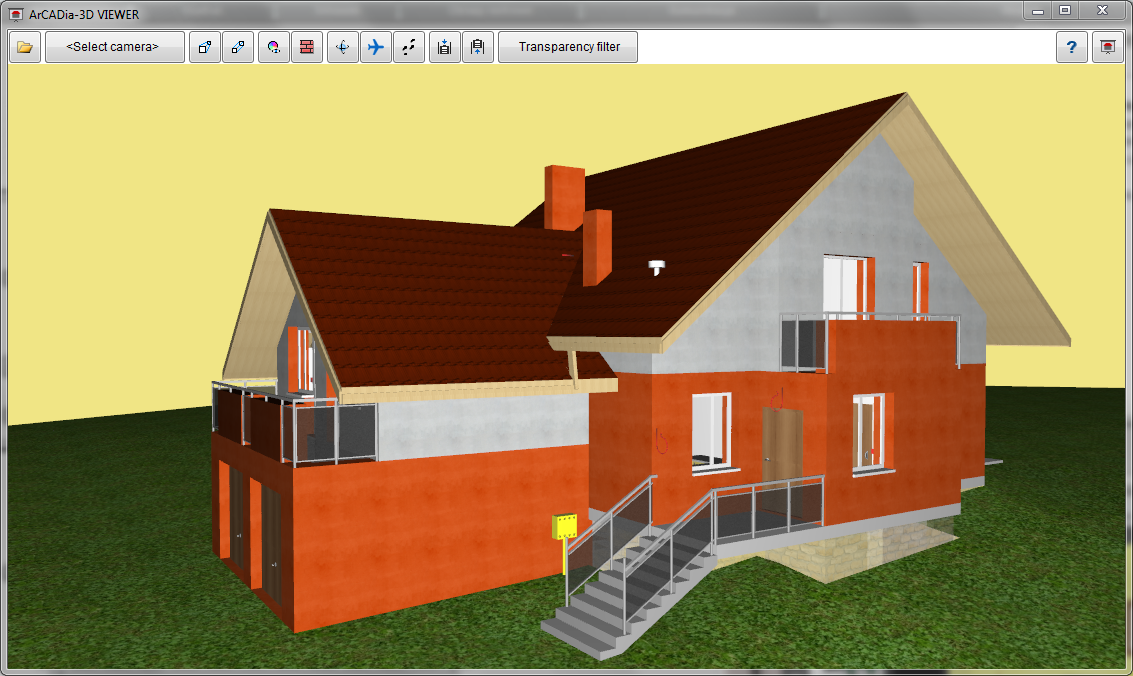The width and height of the screenshot is (1133, 676).
Task: Toggle the airplane flight mode
Action: point(376,47)
